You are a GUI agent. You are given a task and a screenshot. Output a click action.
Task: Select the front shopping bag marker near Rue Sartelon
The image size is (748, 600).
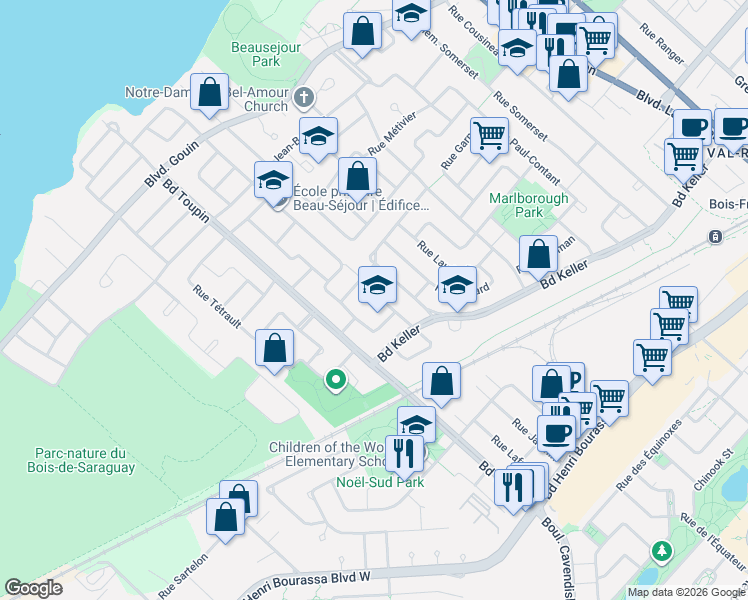(x=226, y=518)
